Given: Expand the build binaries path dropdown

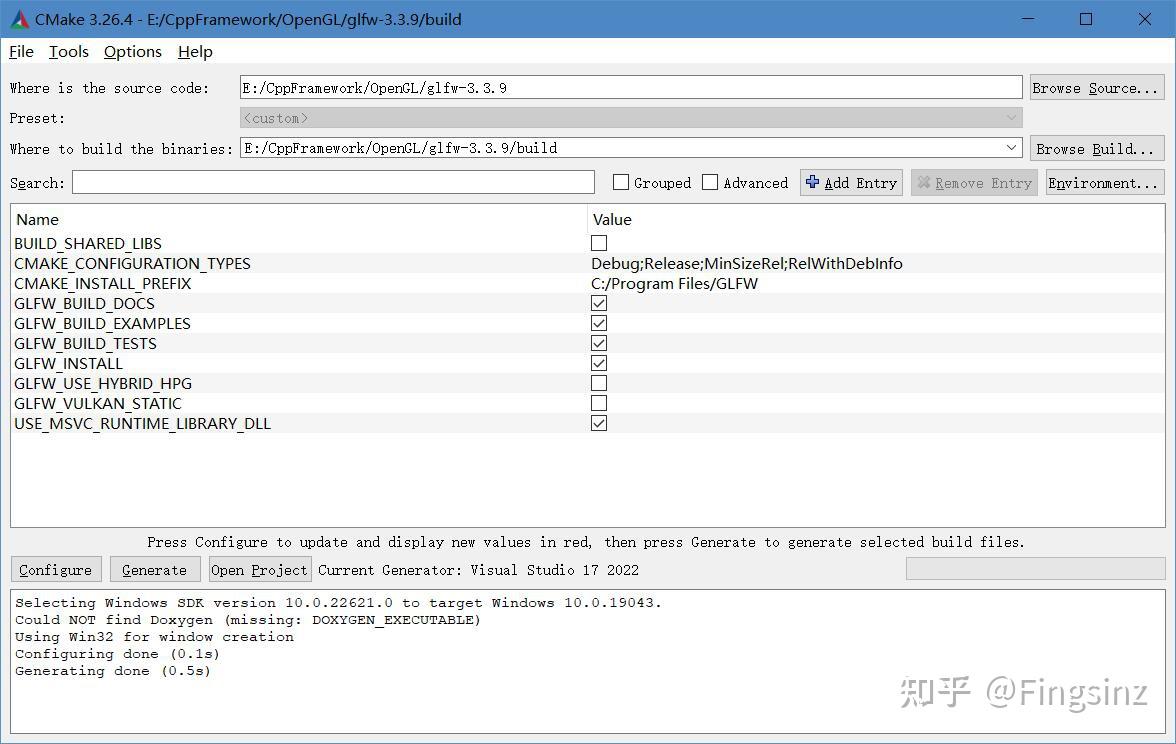Looking at the screenshot, I should pyautogui.click(x=1012, y=148).
